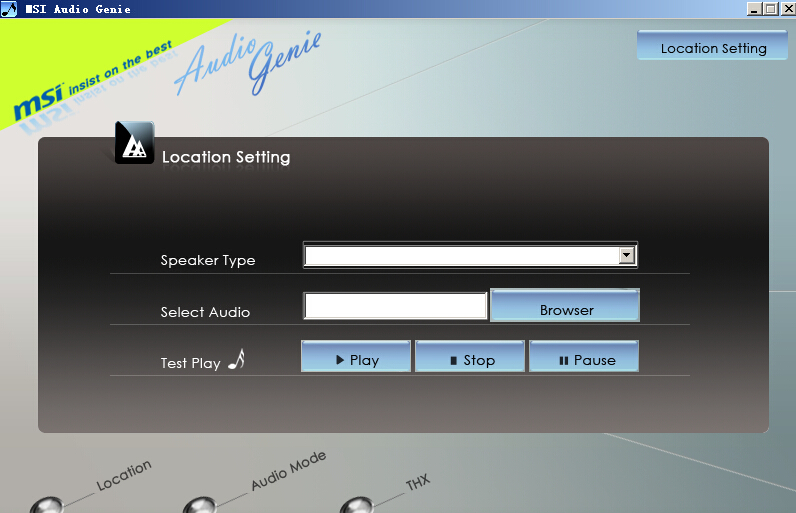Click the MSI logo
The width and height of the screenshot is (796, 513).
click(39, 101)
